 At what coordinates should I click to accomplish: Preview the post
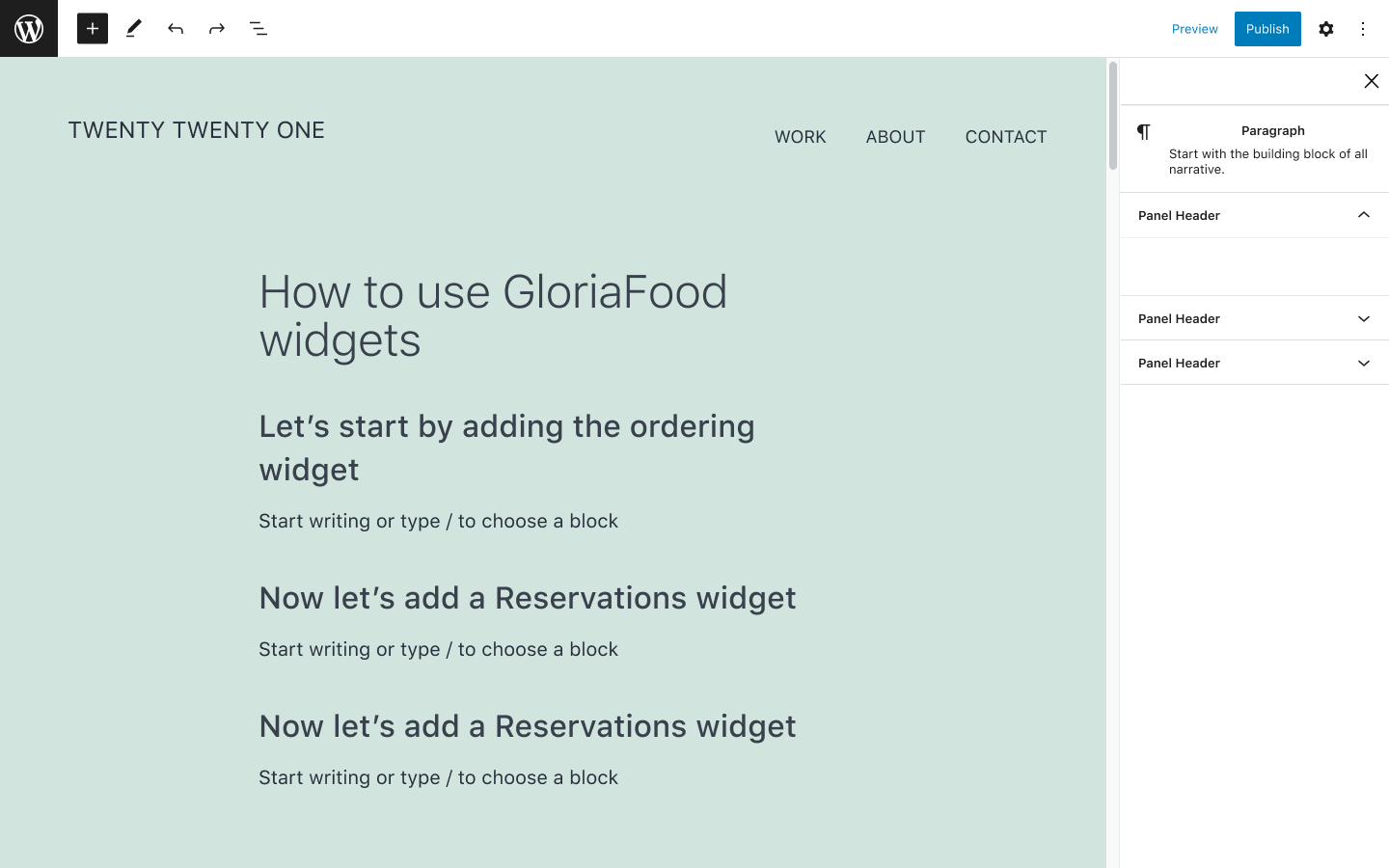(x=1194, y=28)
